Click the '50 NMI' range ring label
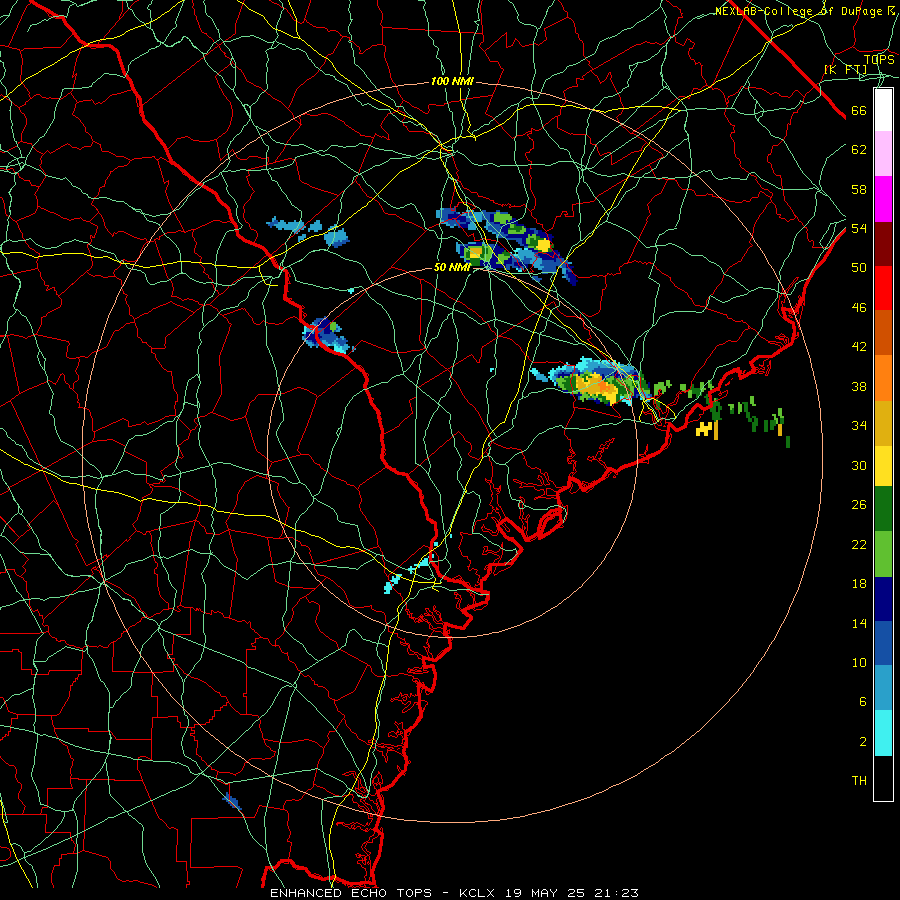 (452, 267)
